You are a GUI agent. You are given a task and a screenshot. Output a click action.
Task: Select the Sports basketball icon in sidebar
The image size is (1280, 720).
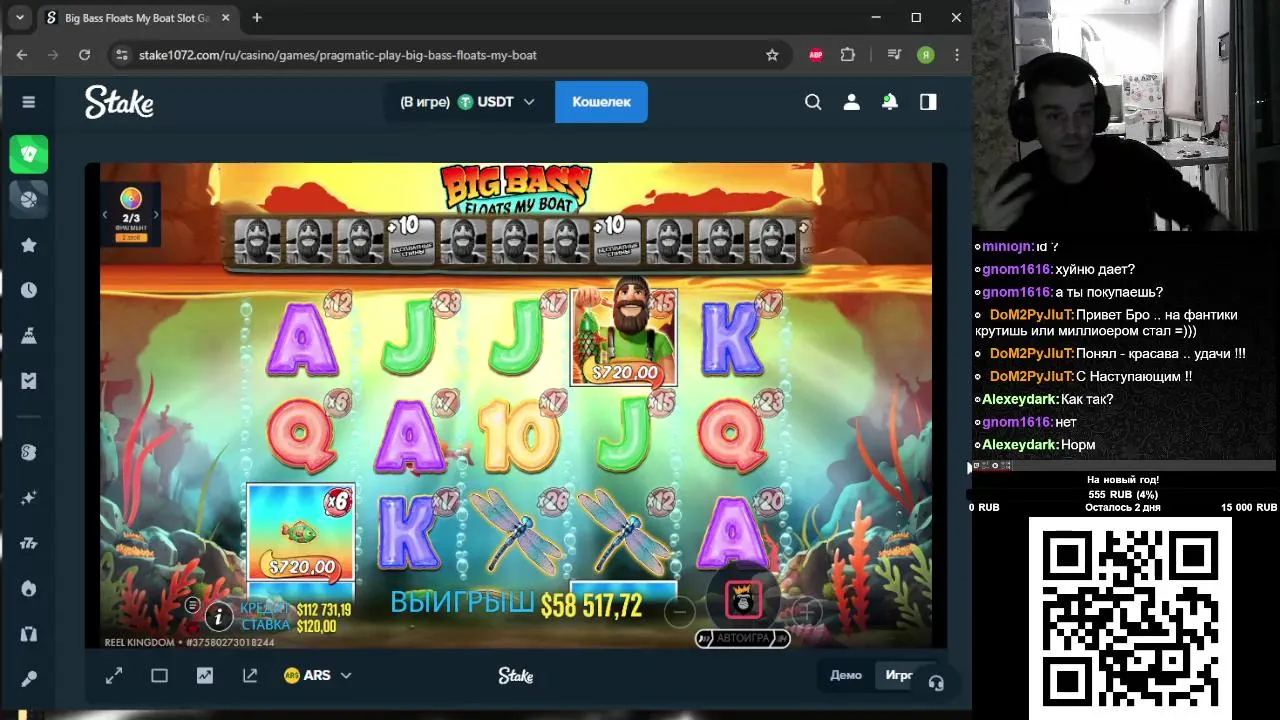(x=29, y=200)
